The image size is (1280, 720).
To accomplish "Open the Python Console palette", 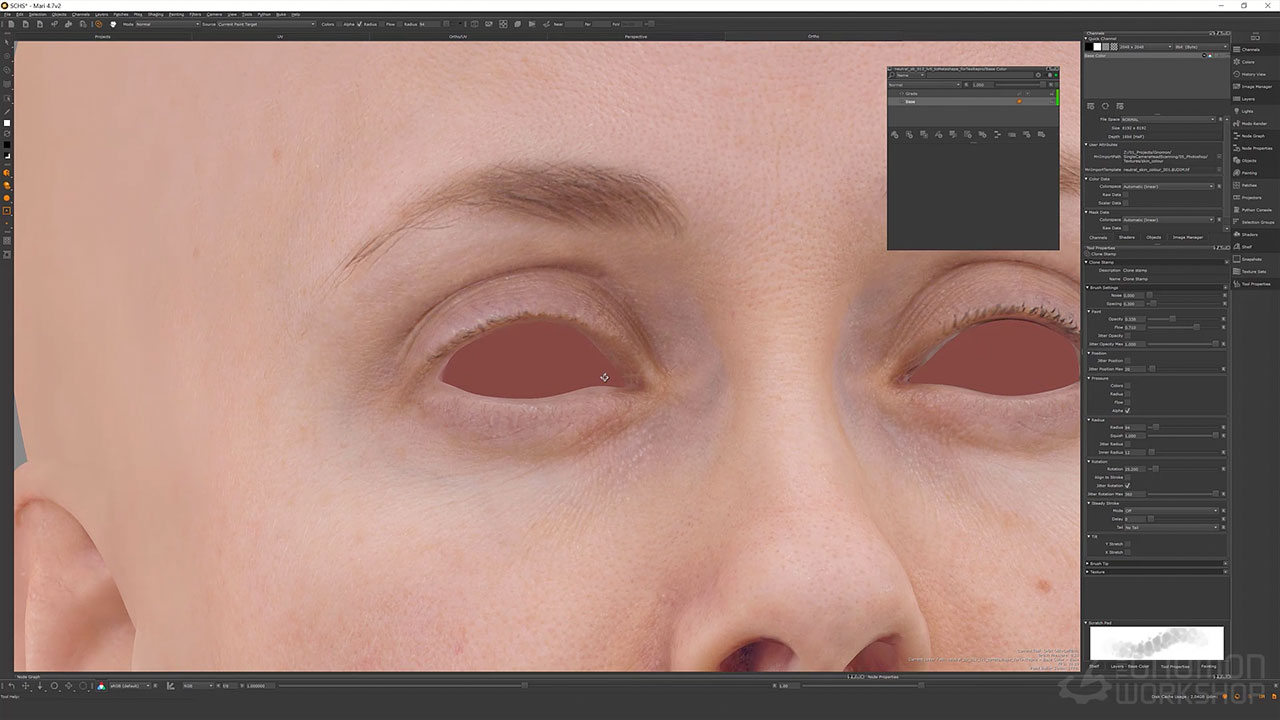I will tap(1256, 210).
